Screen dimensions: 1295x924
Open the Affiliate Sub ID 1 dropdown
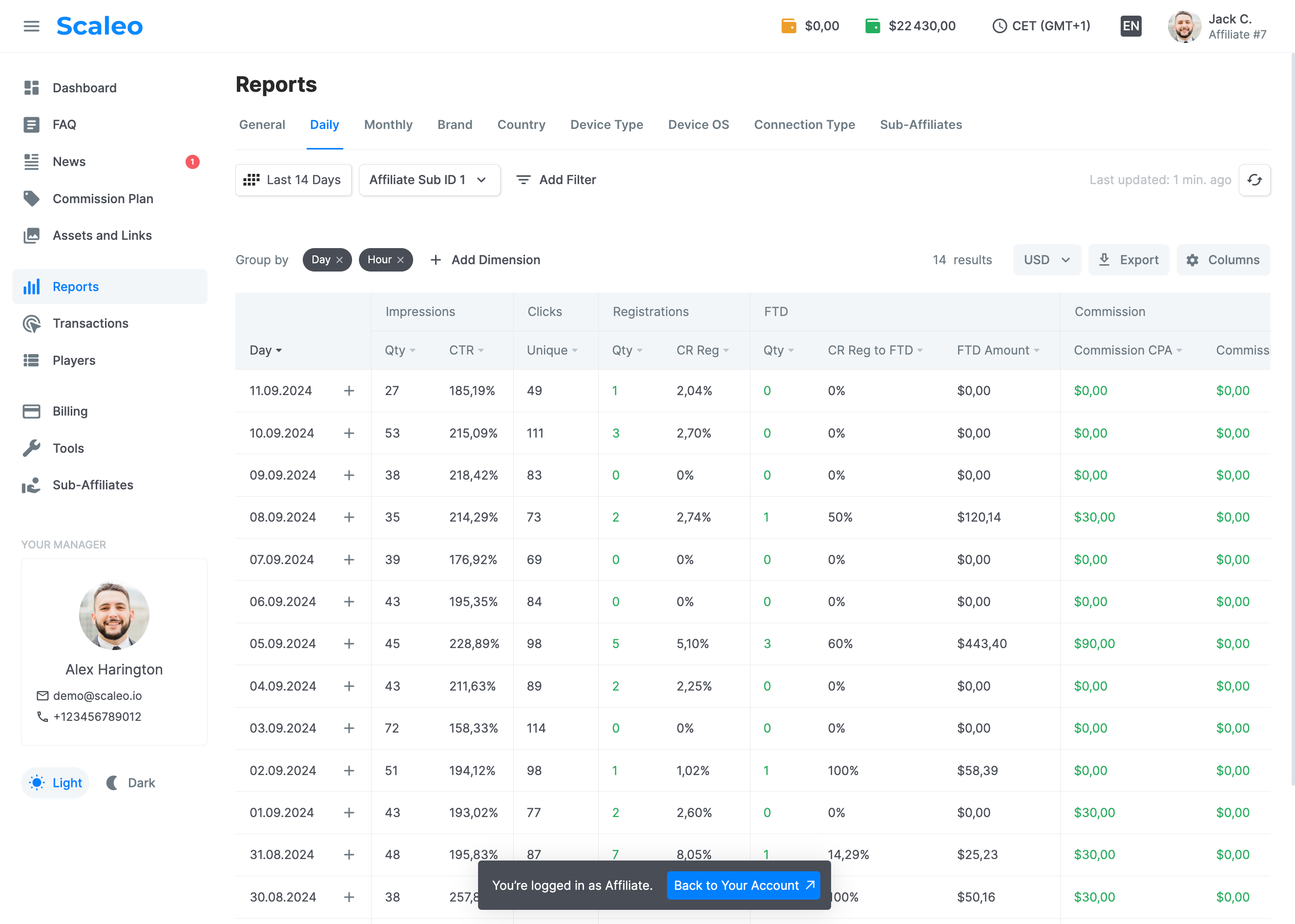429,180
